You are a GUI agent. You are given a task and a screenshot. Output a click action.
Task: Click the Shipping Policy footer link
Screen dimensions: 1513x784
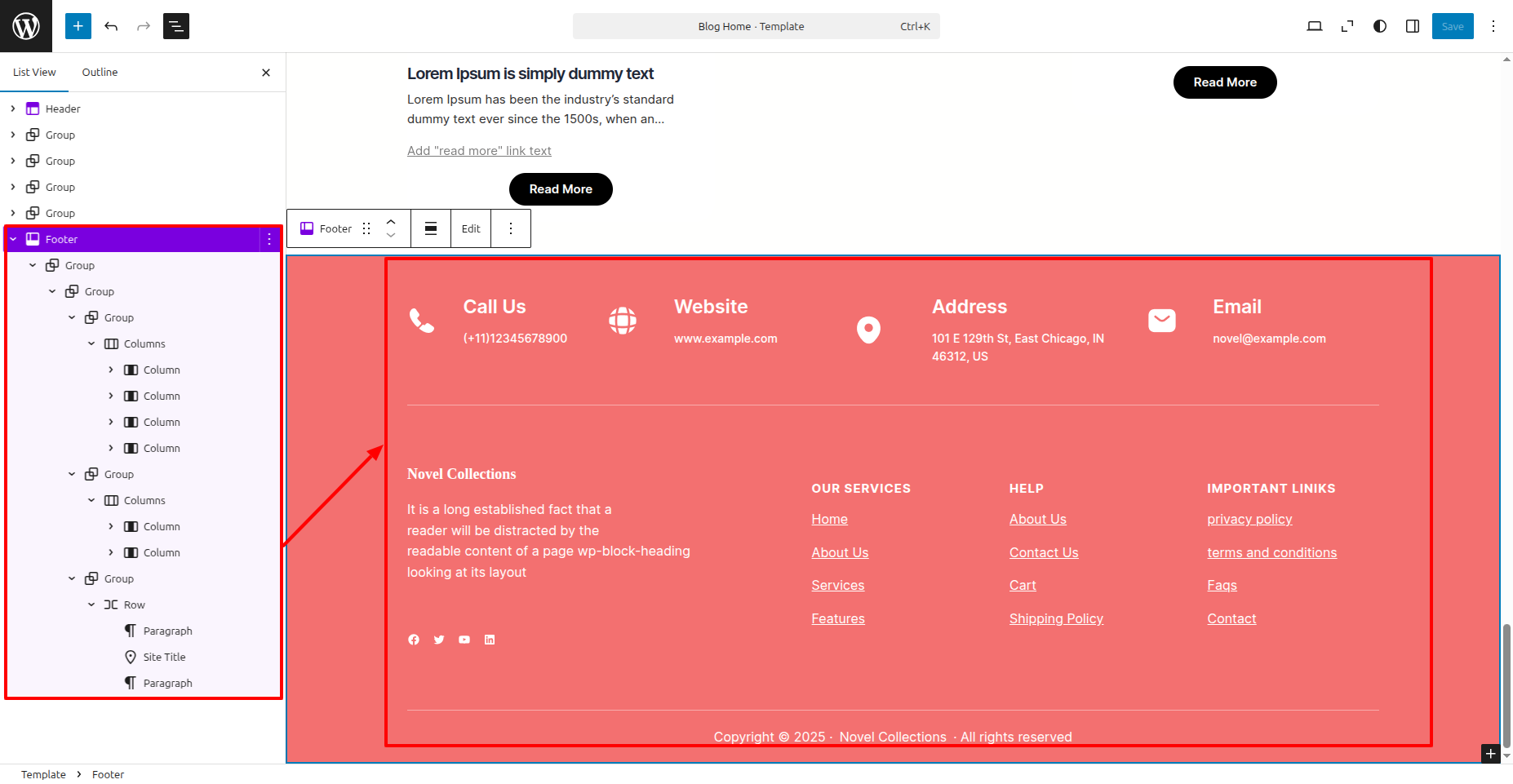pos(1056,618)
